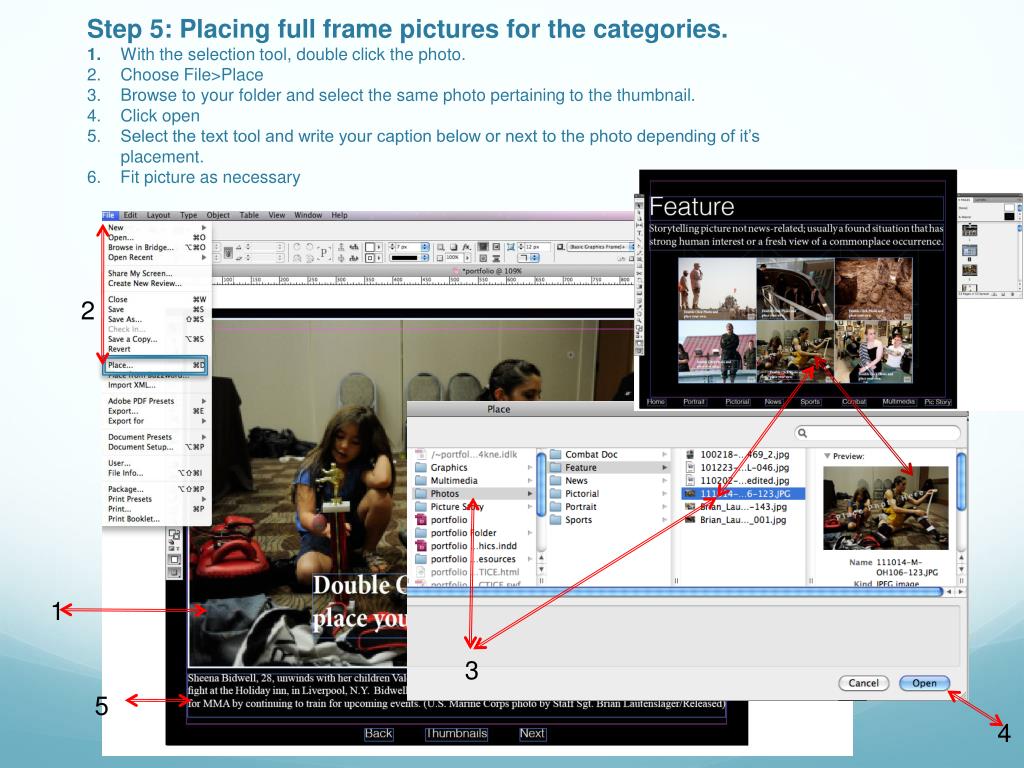Click the rotate 90° counter-clockwise icon

coord(309,247)
